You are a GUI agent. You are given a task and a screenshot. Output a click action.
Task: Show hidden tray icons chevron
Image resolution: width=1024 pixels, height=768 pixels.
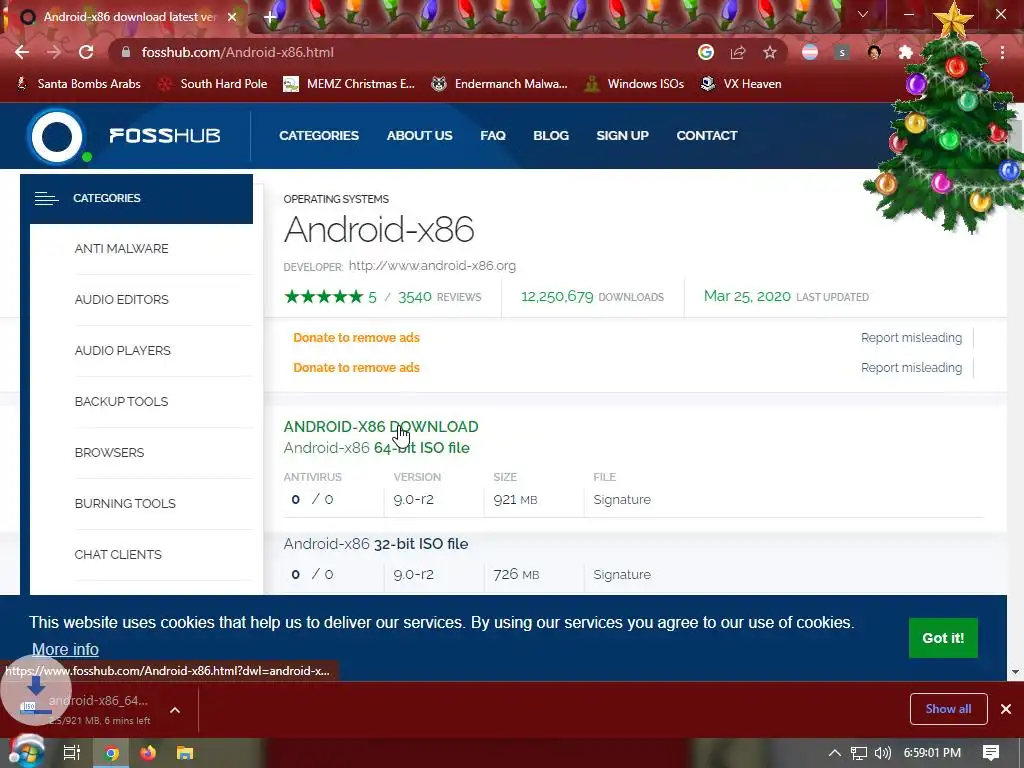[x=835, y=753]
